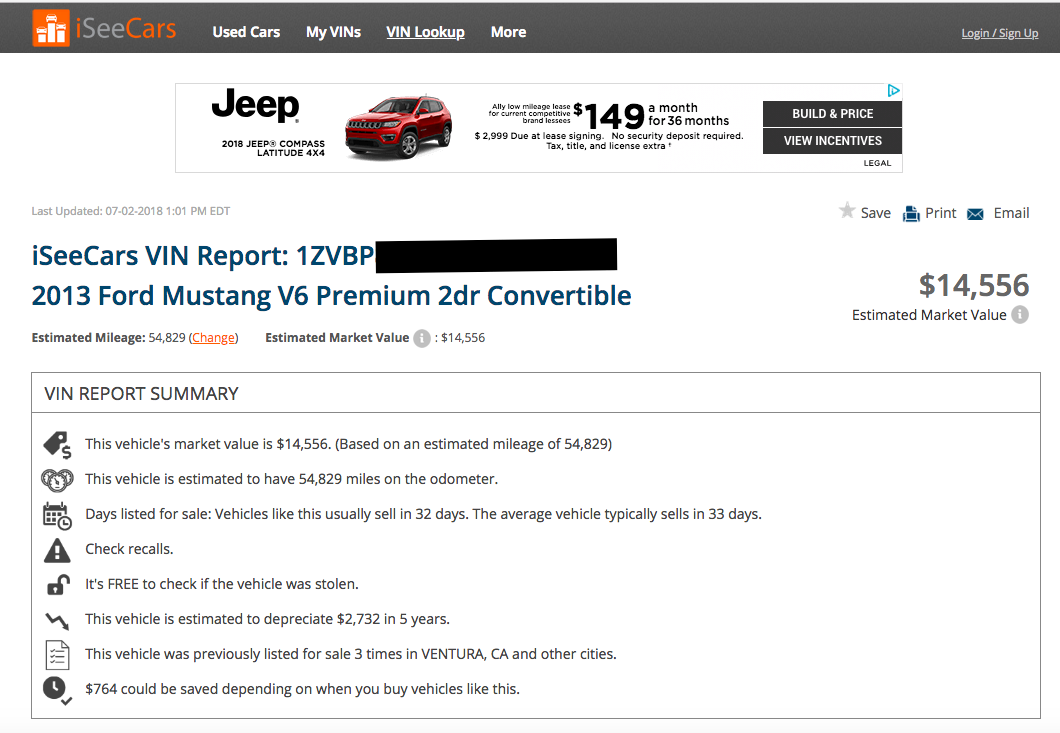Click the 2013 Ford Mustang title
1060x733 pixels.
[331, 296]
